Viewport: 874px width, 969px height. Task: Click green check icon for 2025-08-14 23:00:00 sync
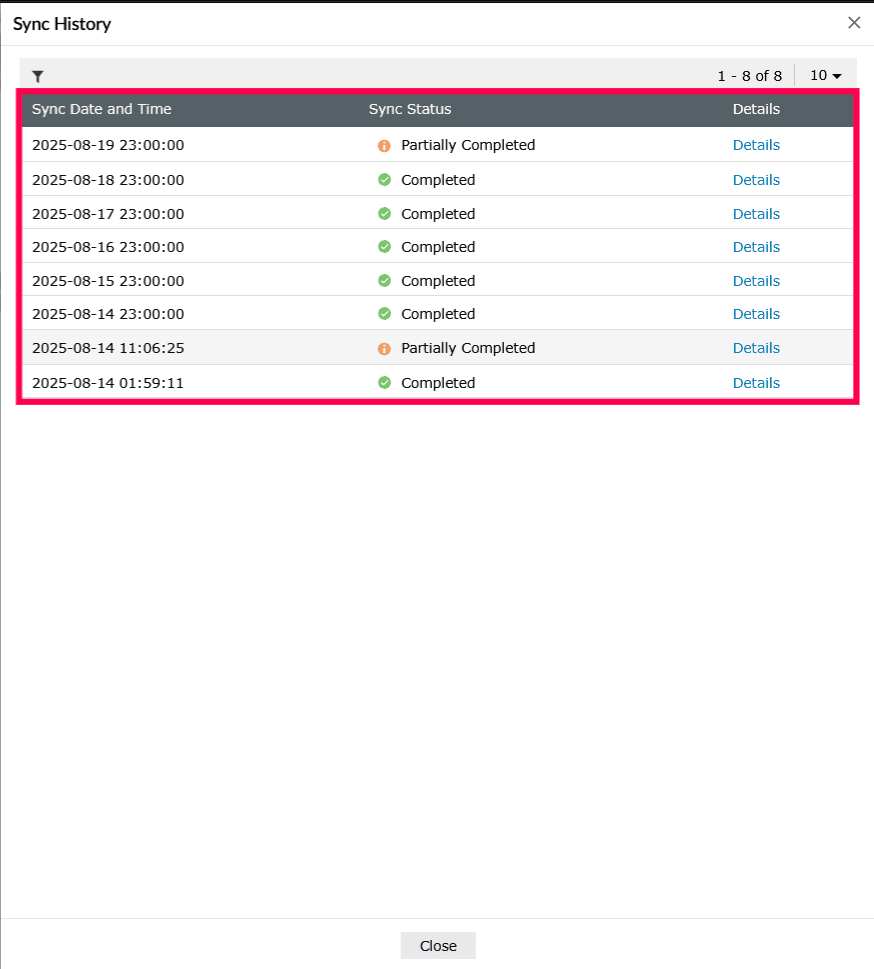384,314
